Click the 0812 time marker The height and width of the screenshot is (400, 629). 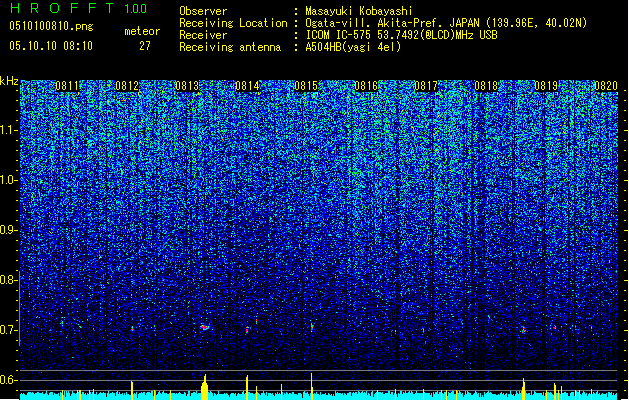tap(127, 86)
